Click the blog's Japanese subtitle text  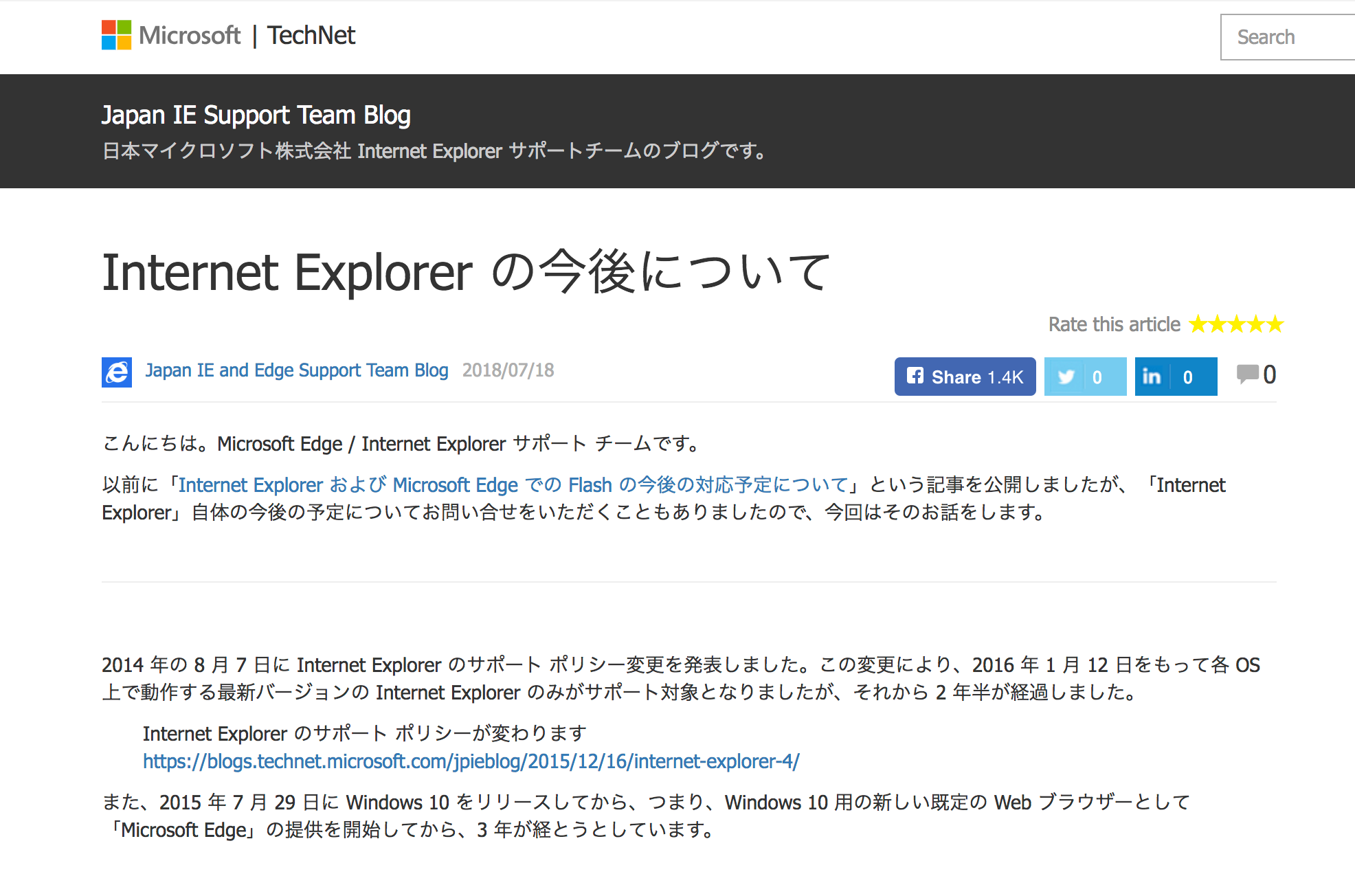point(435,150)
